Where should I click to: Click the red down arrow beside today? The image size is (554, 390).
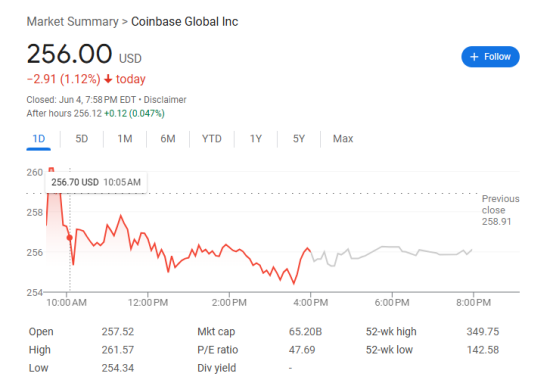click(x=108, y=79)
